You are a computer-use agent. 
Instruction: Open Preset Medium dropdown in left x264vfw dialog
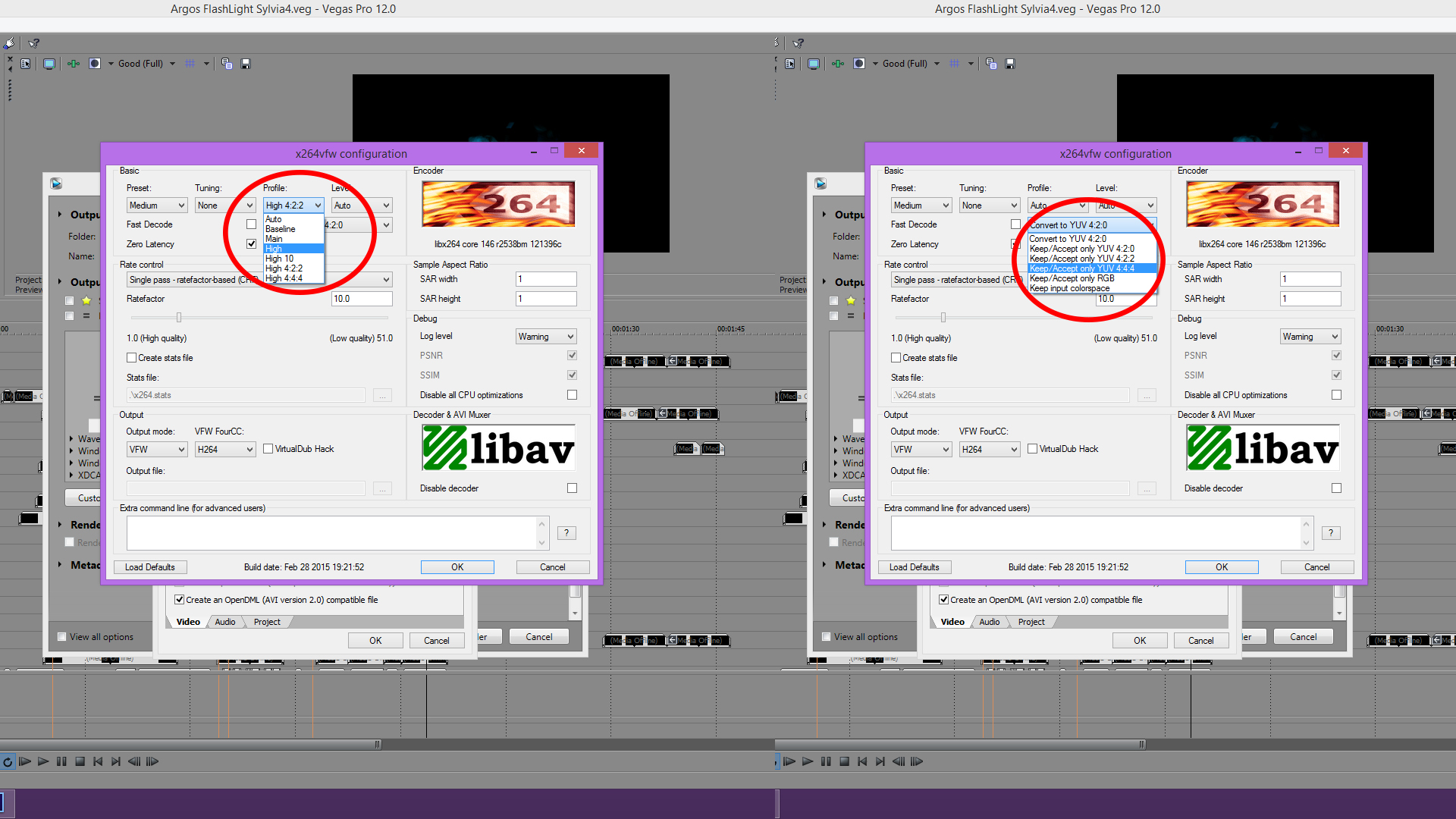(157, 206)
